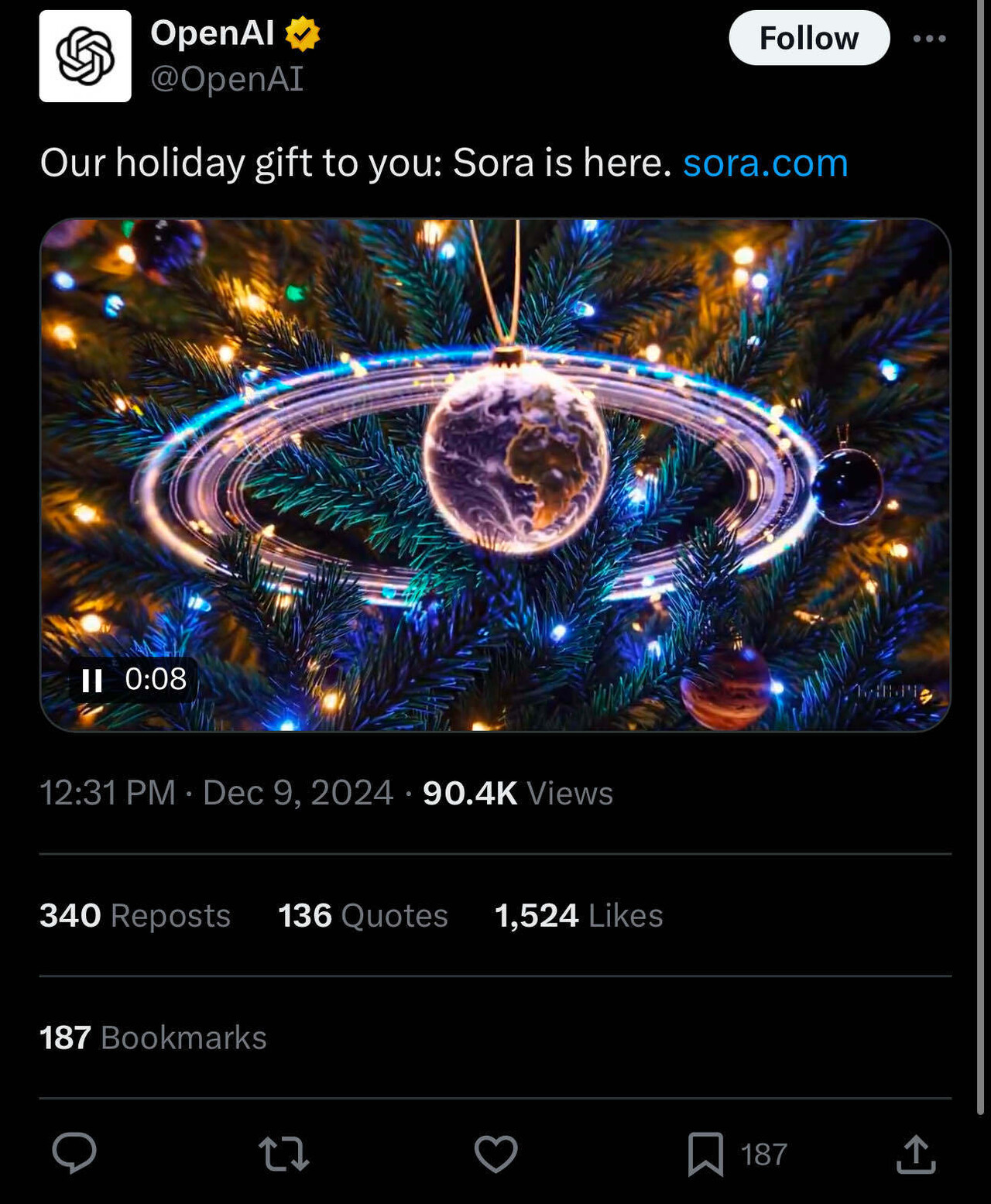Image resolution: width=991 pixels, height=1204 pixels.
Task: Open the three-dot more options menu
Action: (931, 37)
